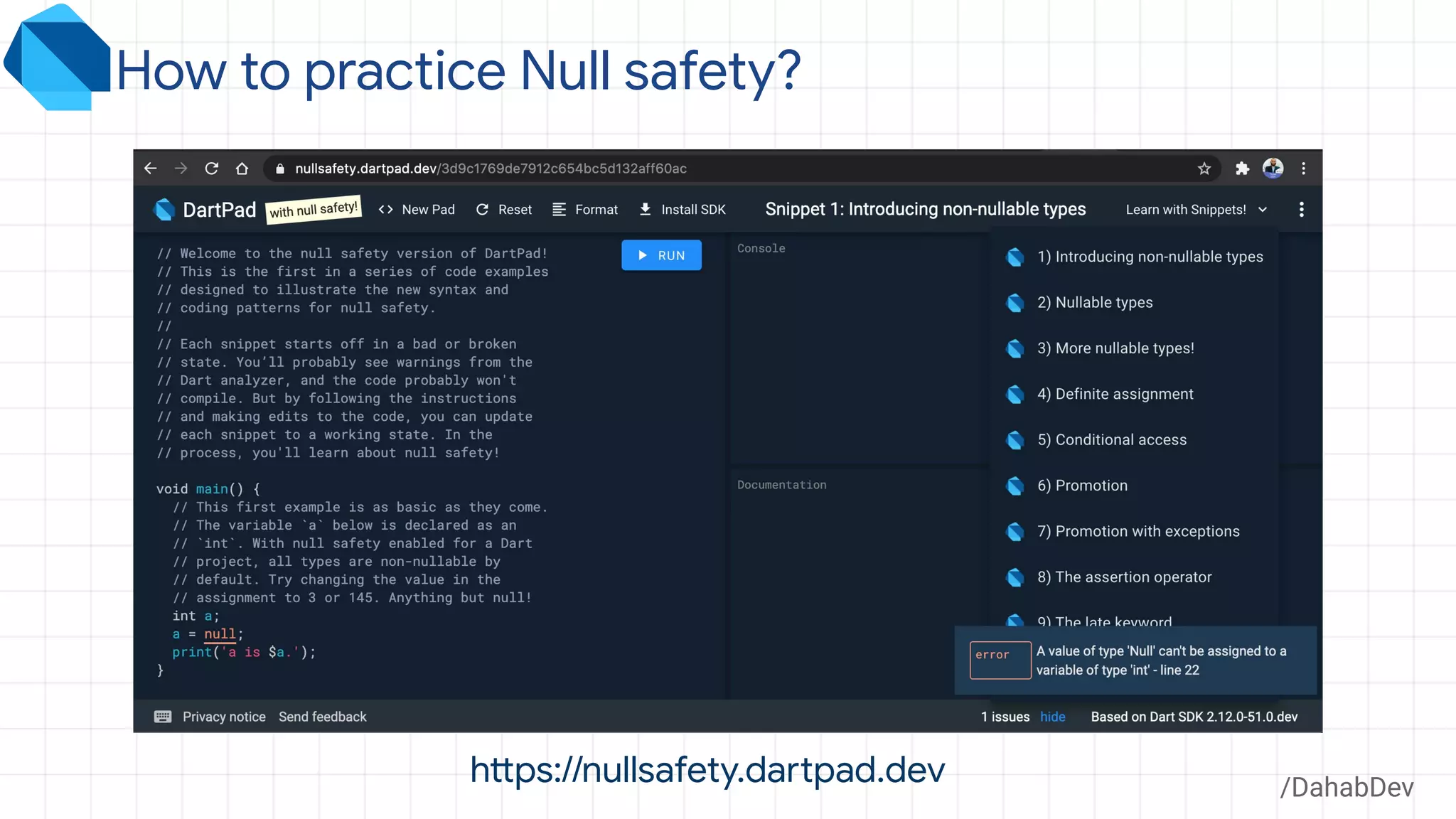Select snippet 2) Nullable types
This screenshot has height=819, width=1456.
pos(1135,303)
